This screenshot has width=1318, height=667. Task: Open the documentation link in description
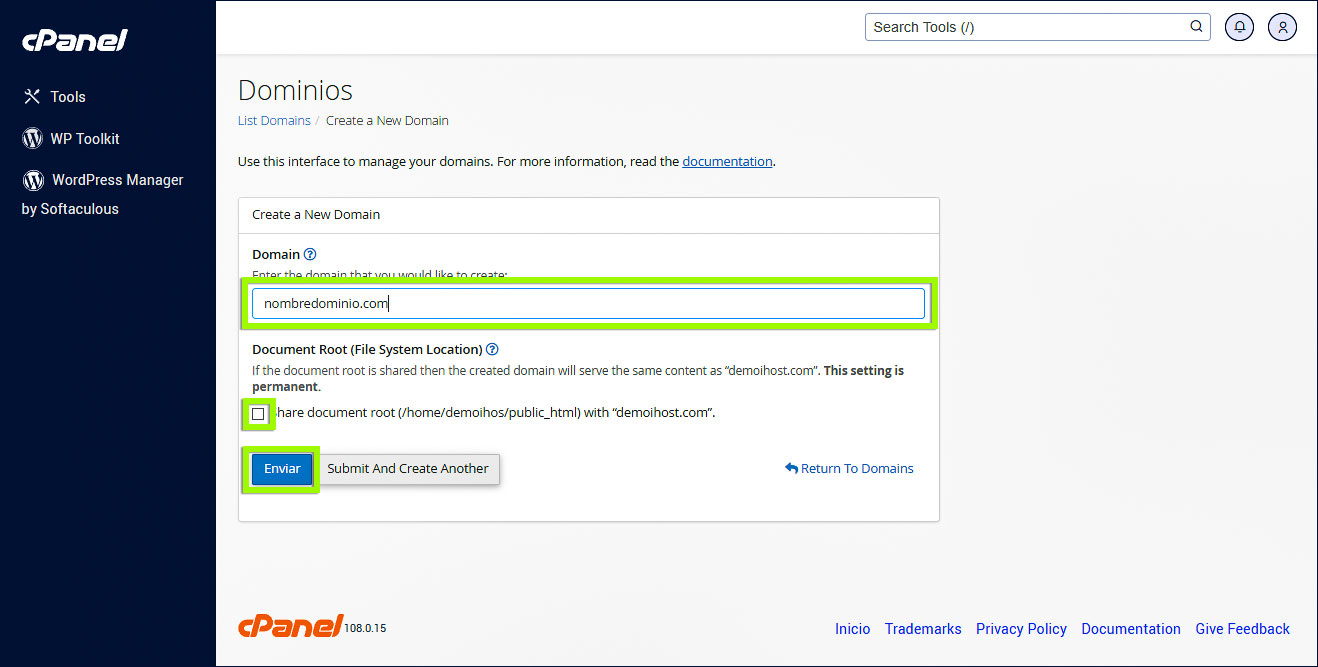click(727, 161)
